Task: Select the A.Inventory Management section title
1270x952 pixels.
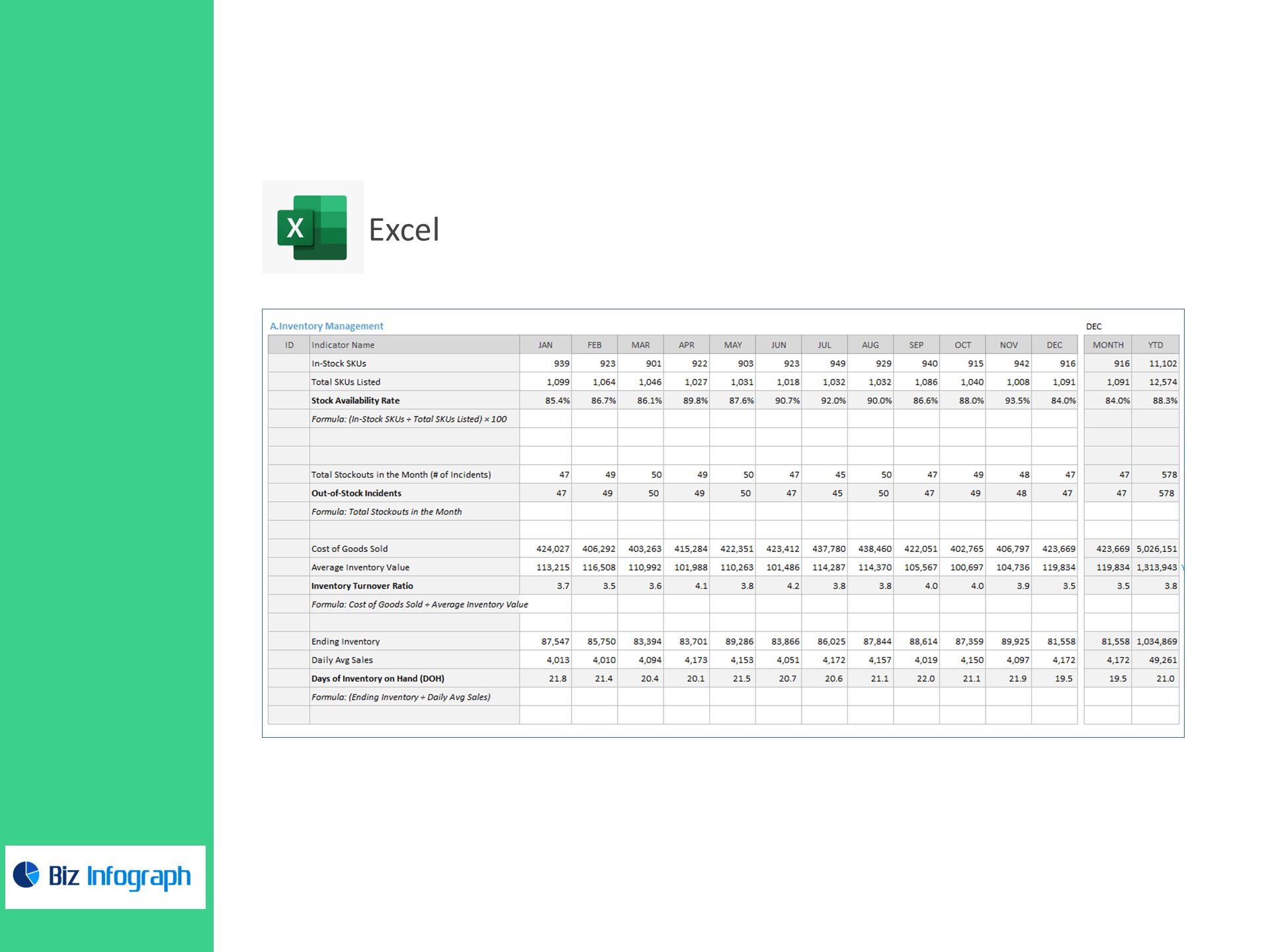Action: click(326, 326)
